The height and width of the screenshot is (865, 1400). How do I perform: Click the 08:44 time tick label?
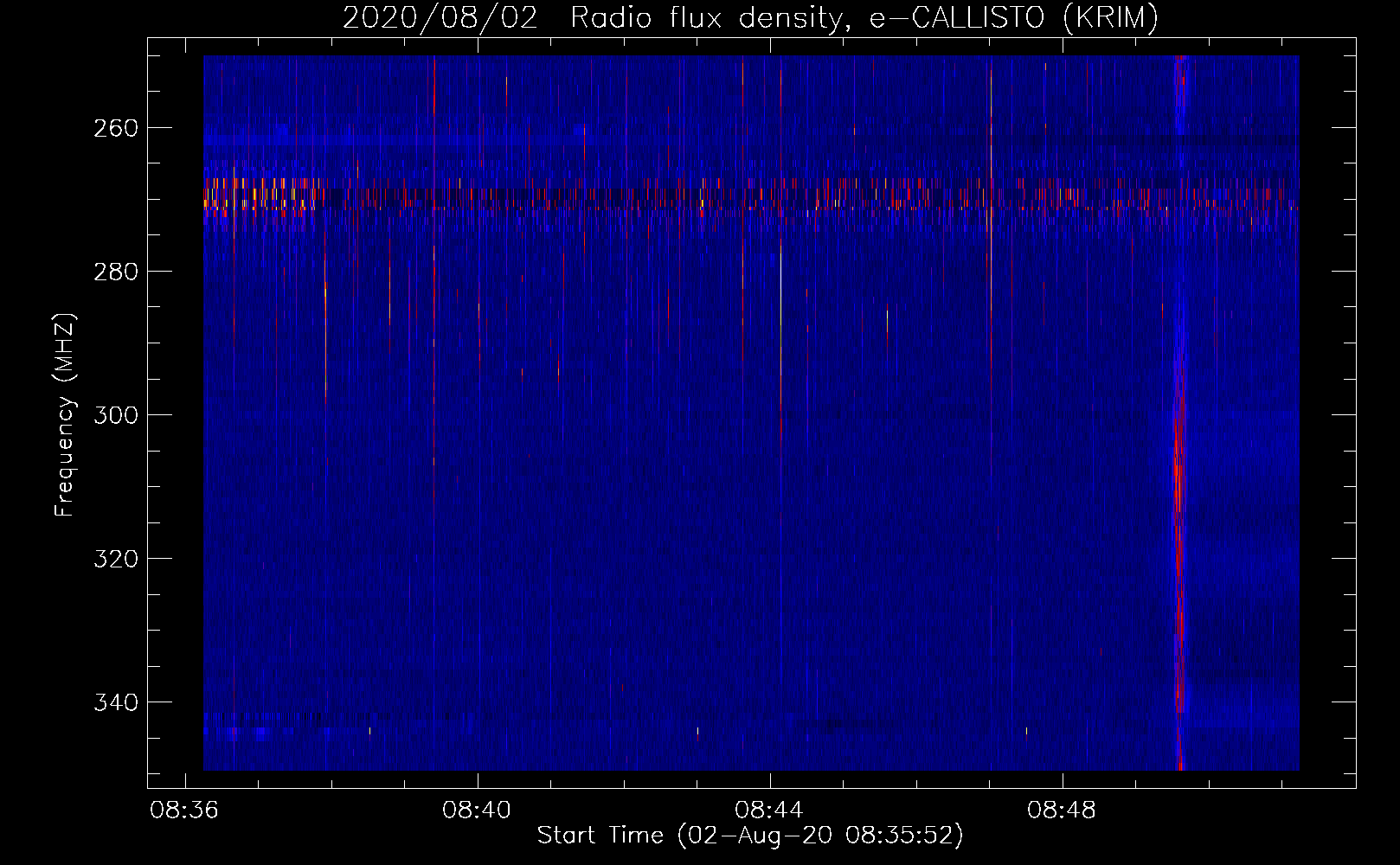tap(769, 811)
